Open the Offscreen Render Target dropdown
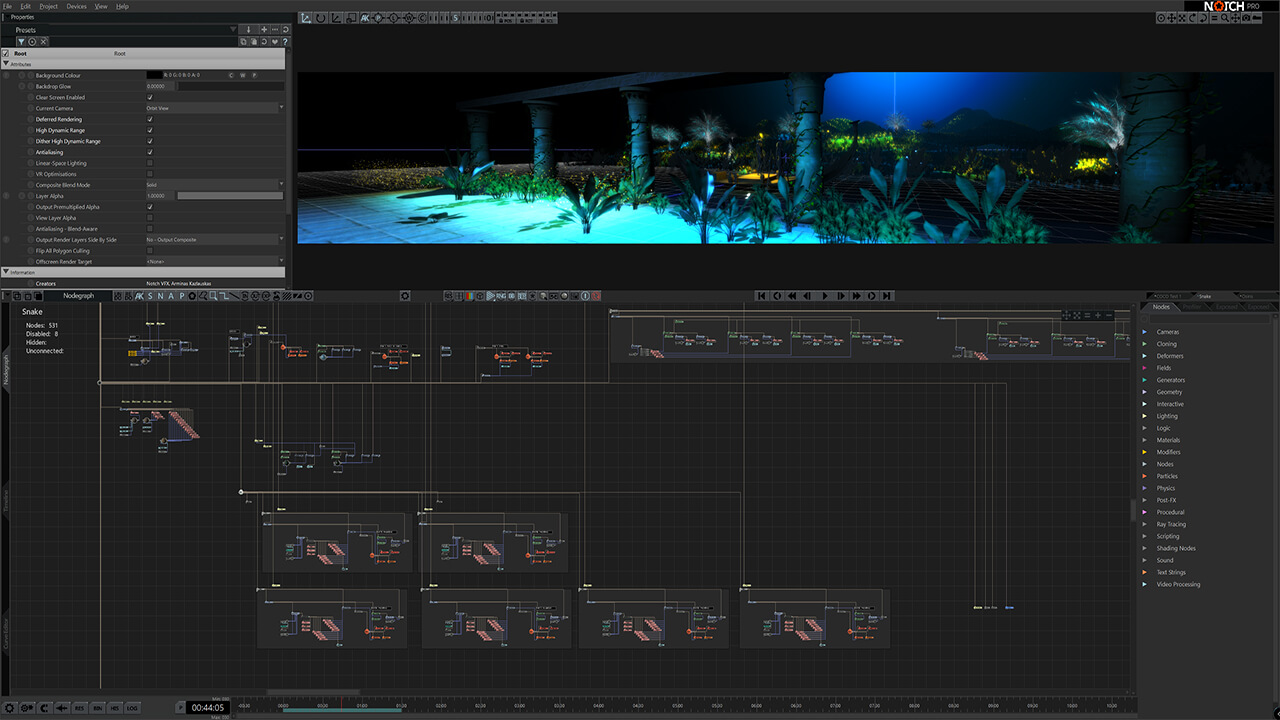Viewport: 1280px width, 720px height. pos(215,261)
